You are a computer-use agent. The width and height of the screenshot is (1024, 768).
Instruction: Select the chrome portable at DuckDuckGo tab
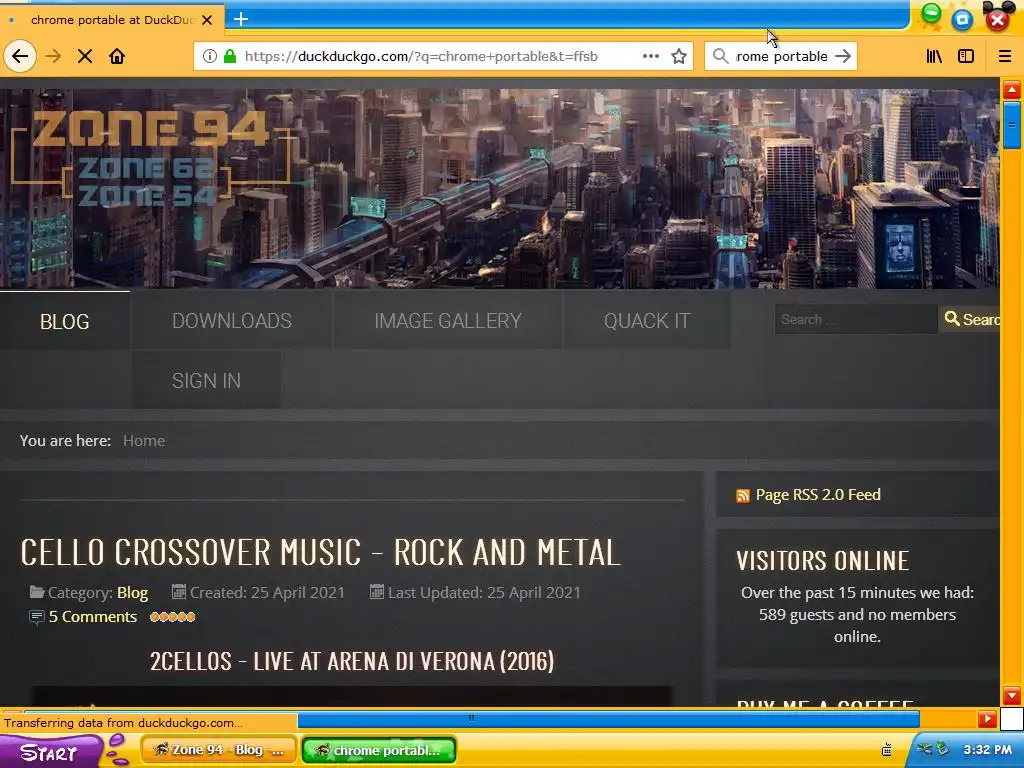coord(112,20)
